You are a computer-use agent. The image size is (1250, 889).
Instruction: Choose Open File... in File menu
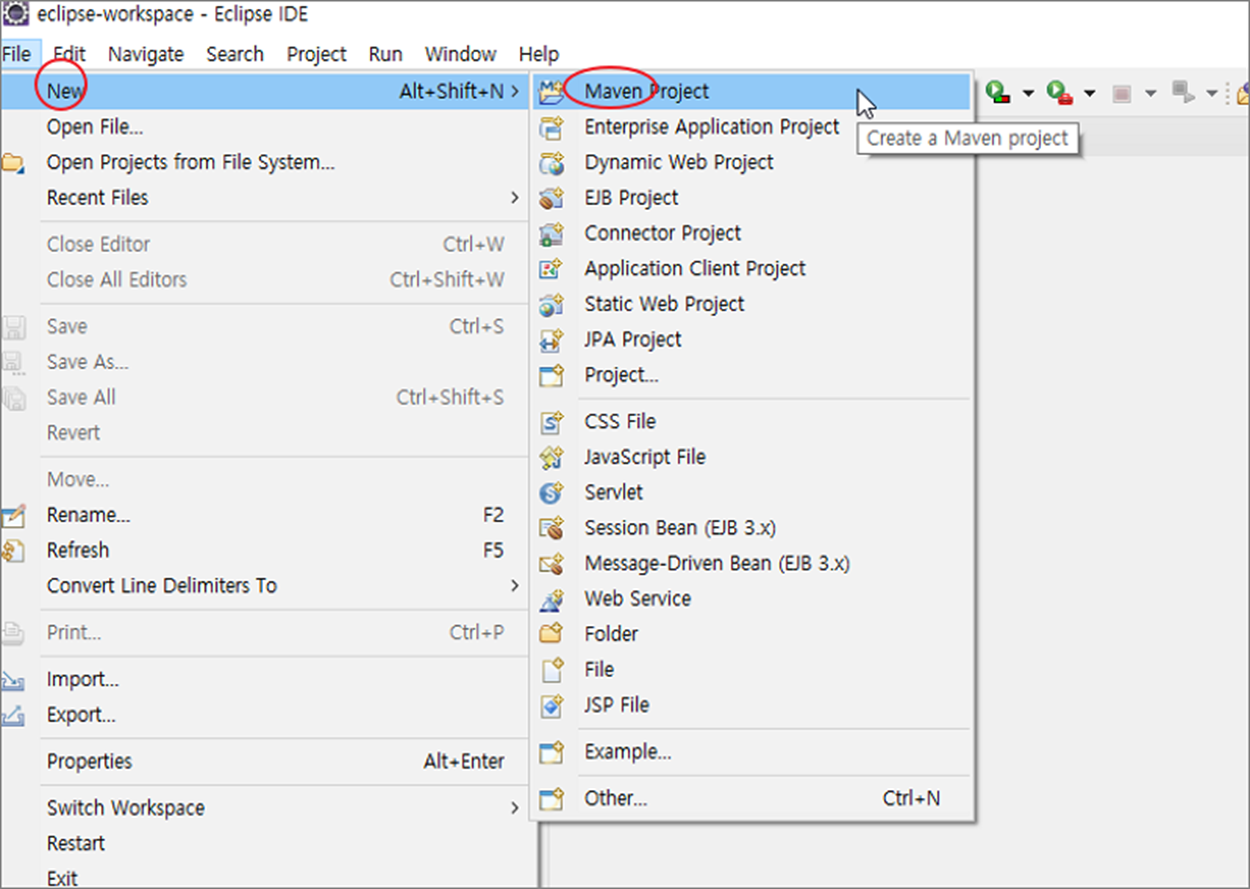pos(95,127)
